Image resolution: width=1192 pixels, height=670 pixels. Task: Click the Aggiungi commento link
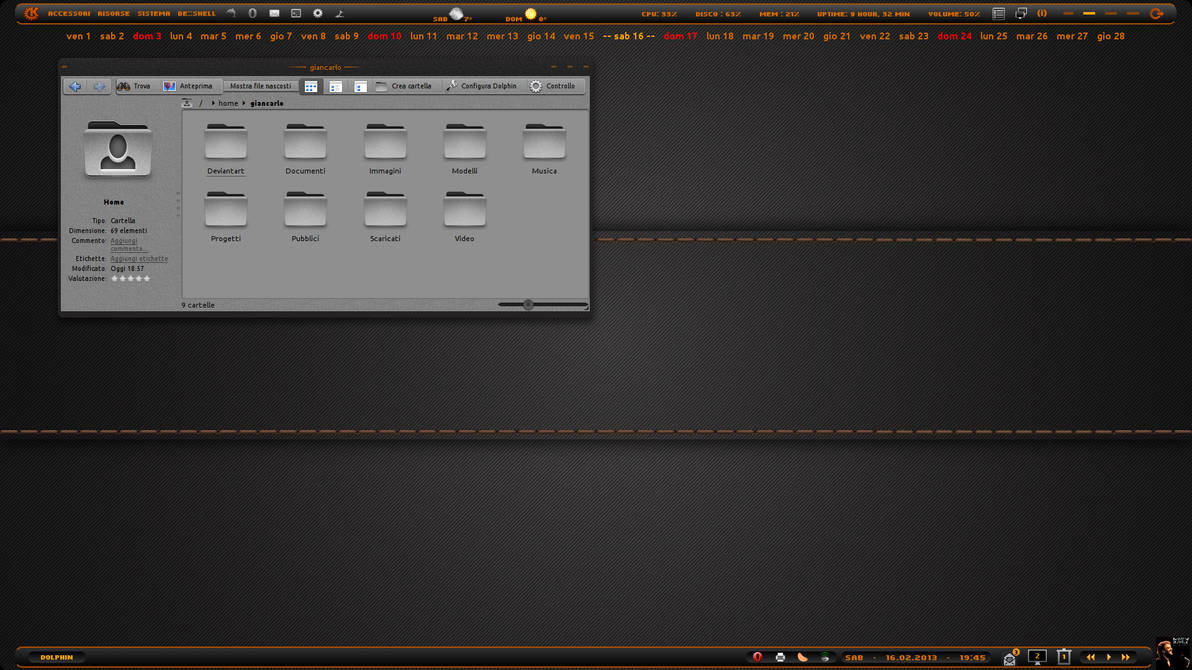127,245
